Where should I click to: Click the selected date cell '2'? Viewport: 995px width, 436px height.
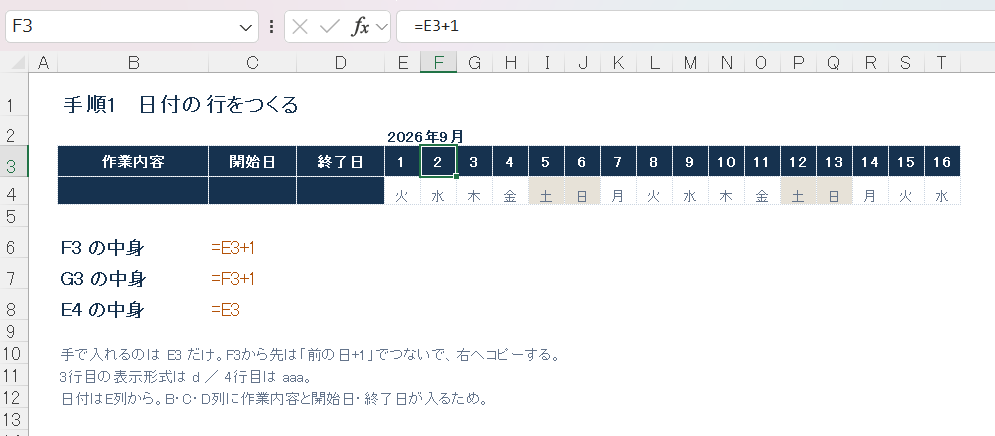coord(438,162)
